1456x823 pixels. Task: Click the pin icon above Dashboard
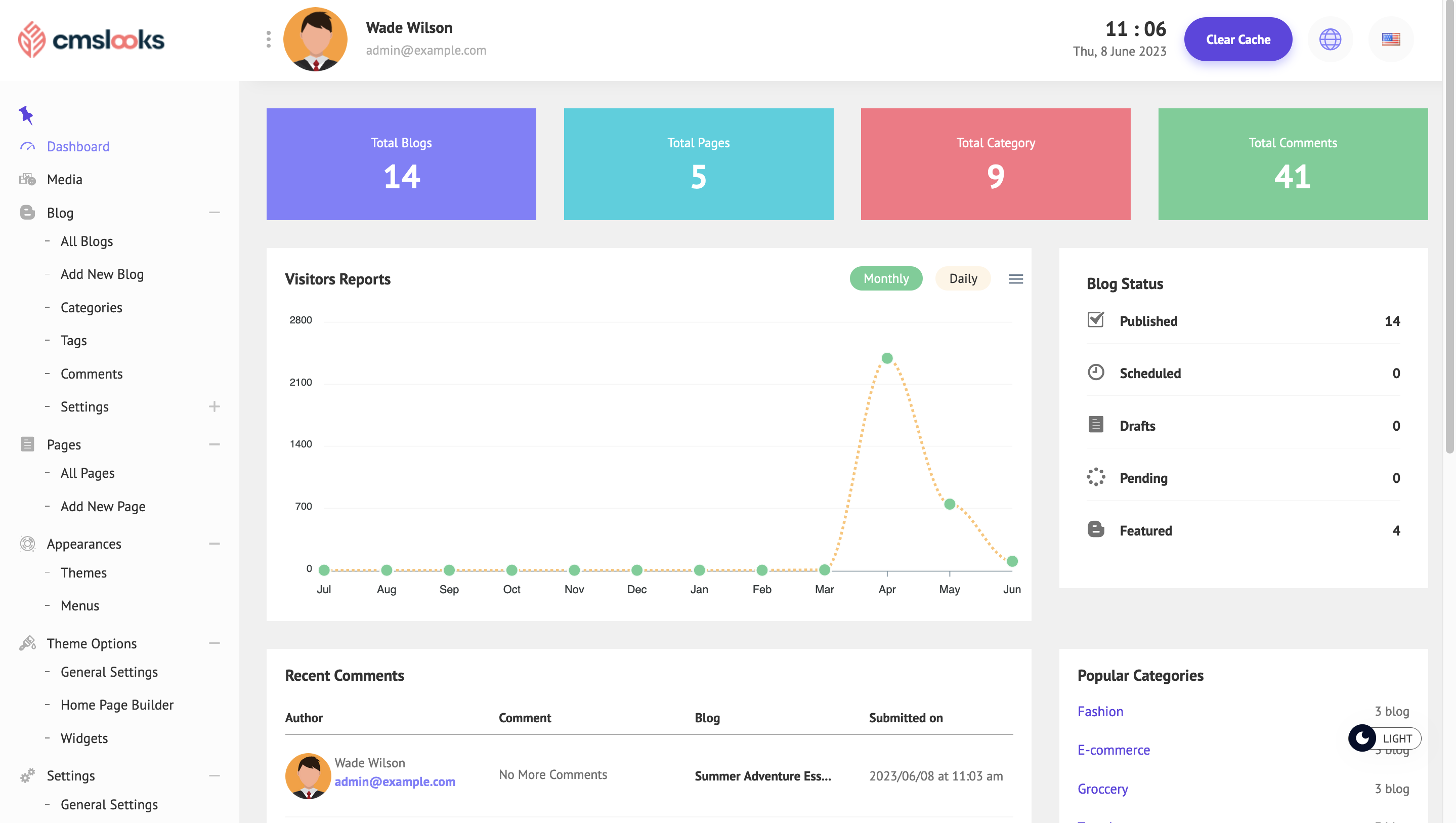tap(25, 115)
